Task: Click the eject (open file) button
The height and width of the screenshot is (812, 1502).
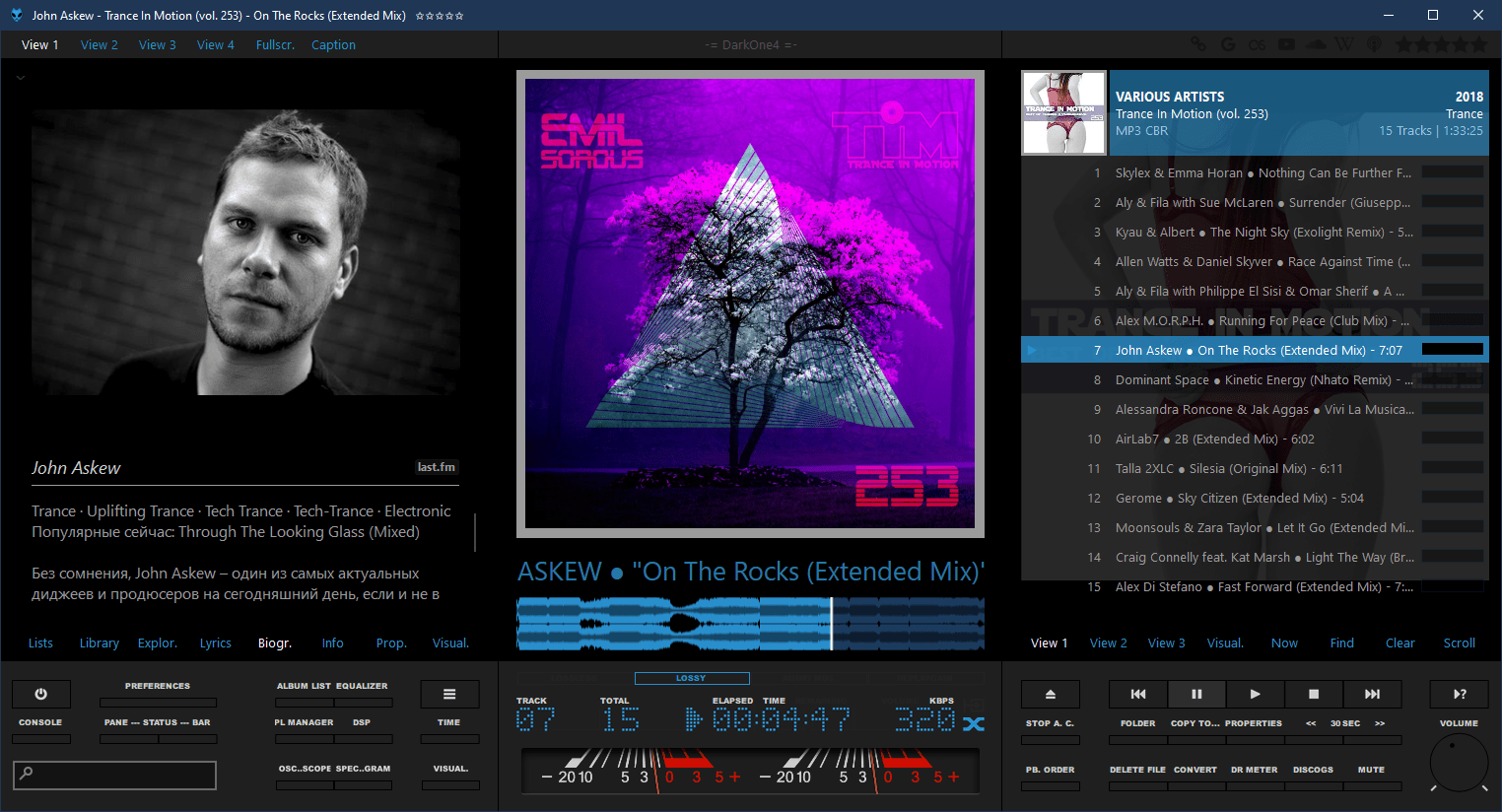Action: click(x=1051, y=694)
